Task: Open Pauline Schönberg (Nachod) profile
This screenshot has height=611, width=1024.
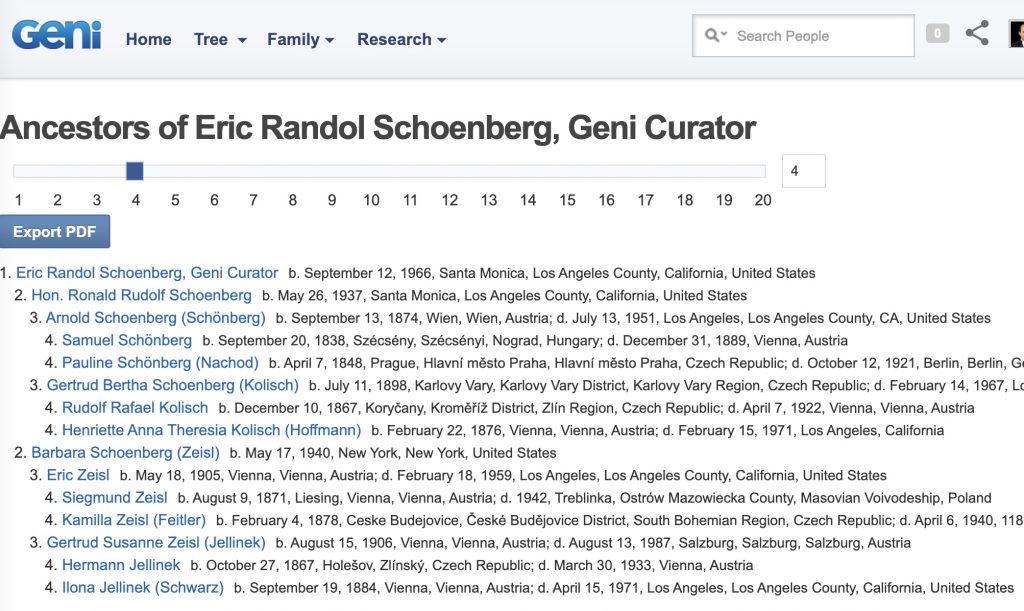Action: pyautogui.click(x=160, y=363)
